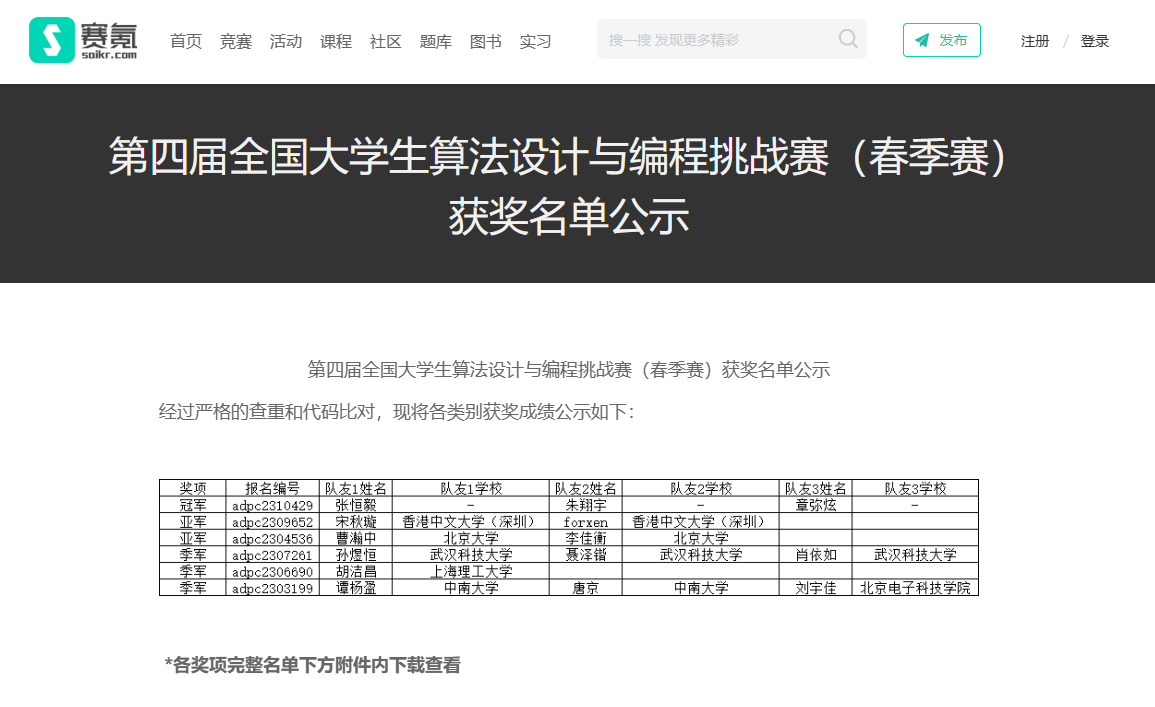Click the 登录 link

click(x=1095, y=41)
